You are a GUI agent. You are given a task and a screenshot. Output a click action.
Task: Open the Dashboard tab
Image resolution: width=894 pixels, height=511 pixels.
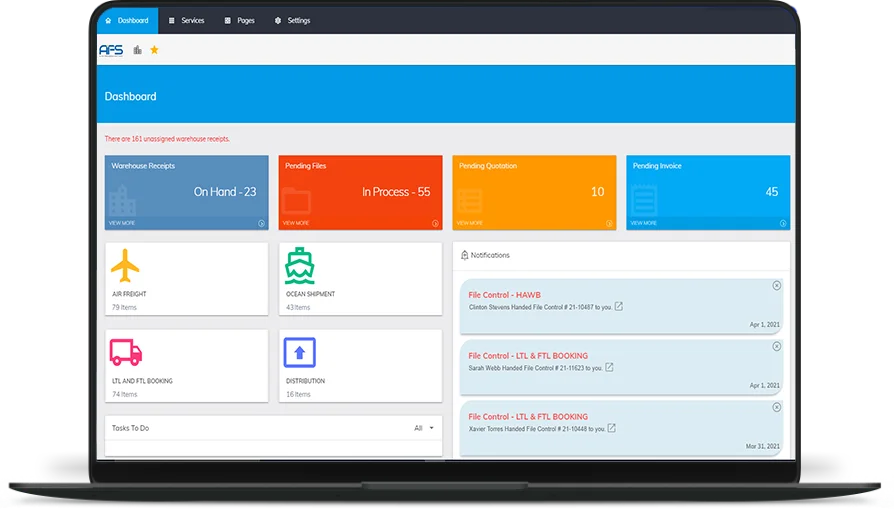(127, 21)
